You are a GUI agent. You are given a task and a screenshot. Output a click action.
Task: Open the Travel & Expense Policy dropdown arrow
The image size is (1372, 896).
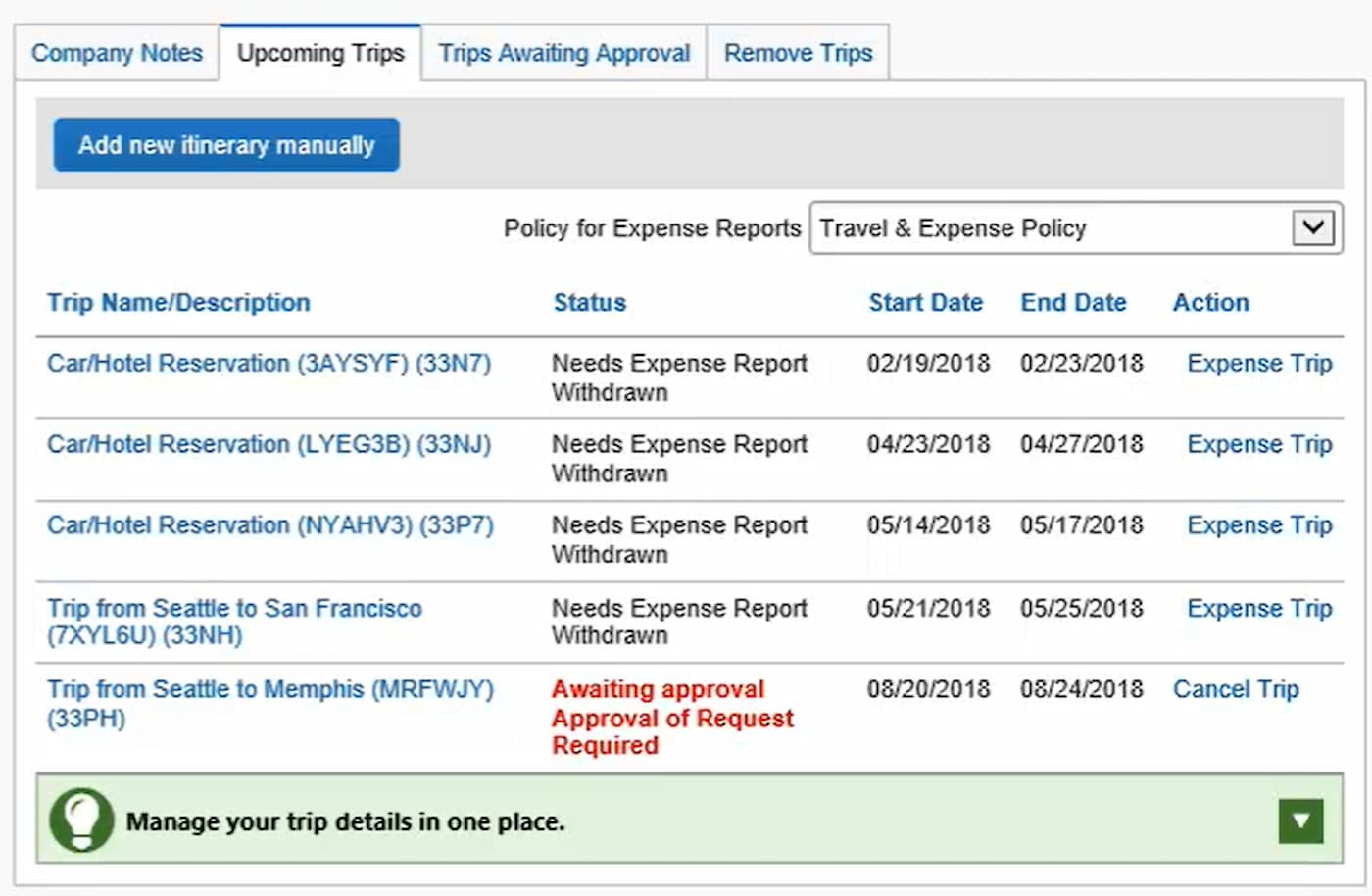click(x=1313, y=227)
